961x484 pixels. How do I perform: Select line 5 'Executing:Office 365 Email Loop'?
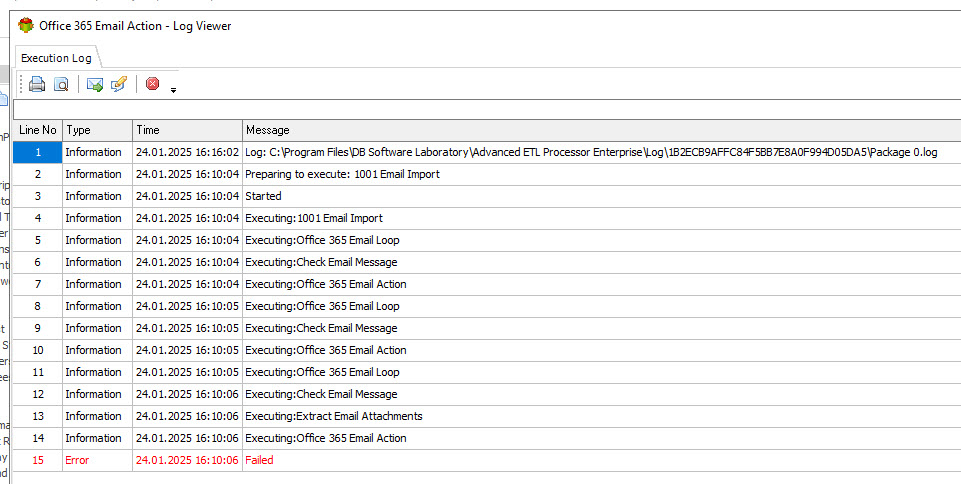(322, 240)
